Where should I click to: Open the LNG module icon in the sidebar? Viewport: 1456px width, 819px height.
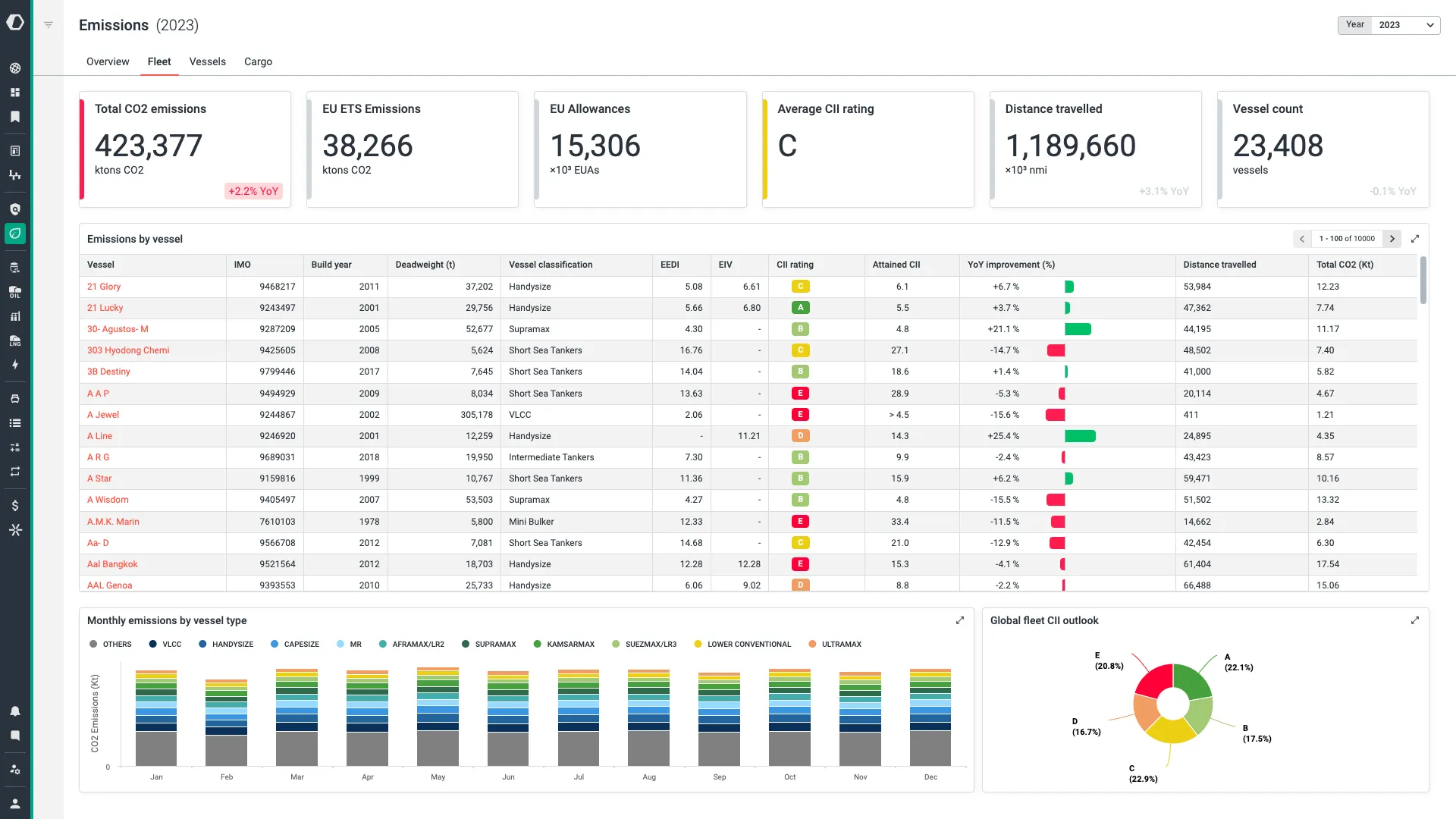tap(15, 340)
